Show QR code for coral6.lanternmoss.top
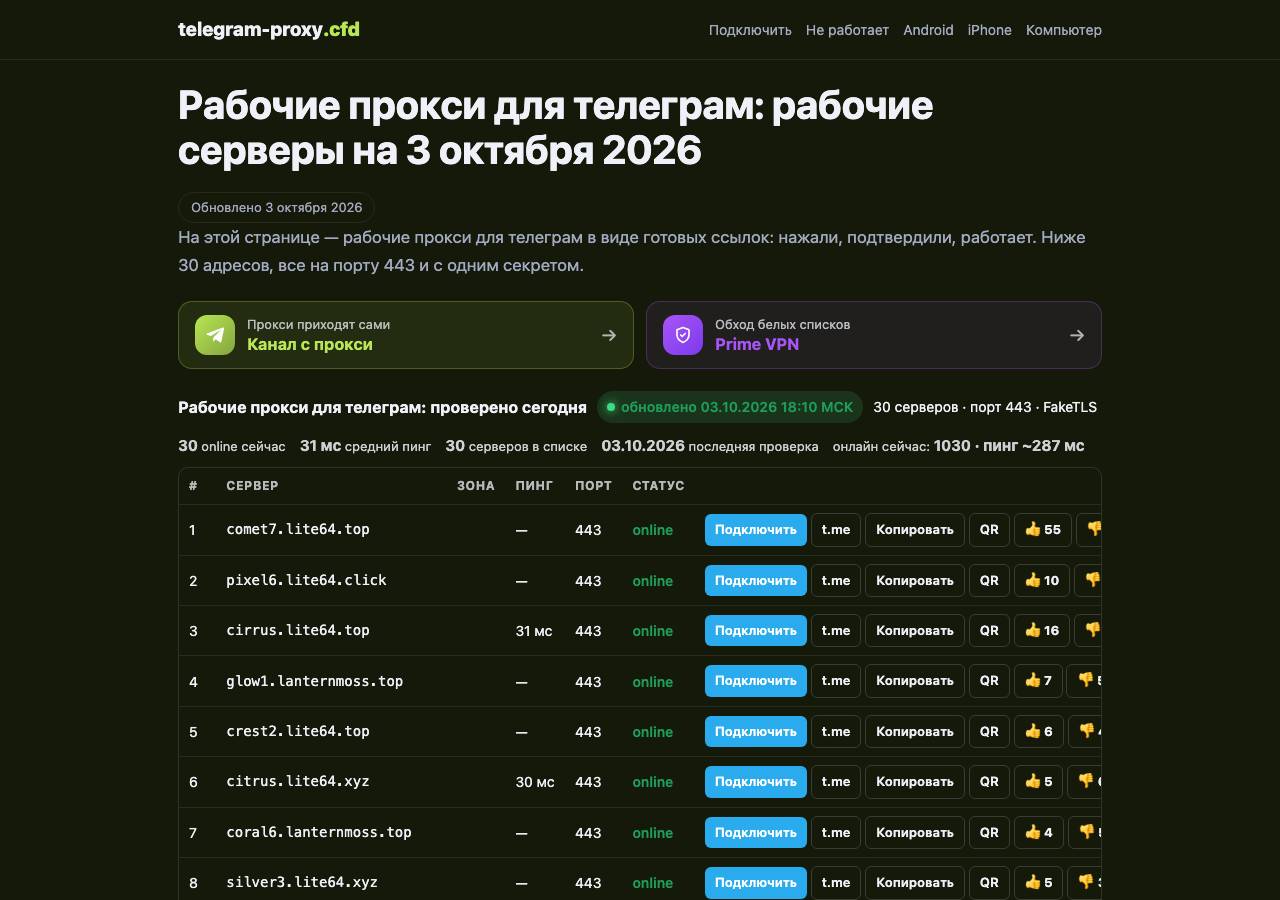 click(989, 832)
